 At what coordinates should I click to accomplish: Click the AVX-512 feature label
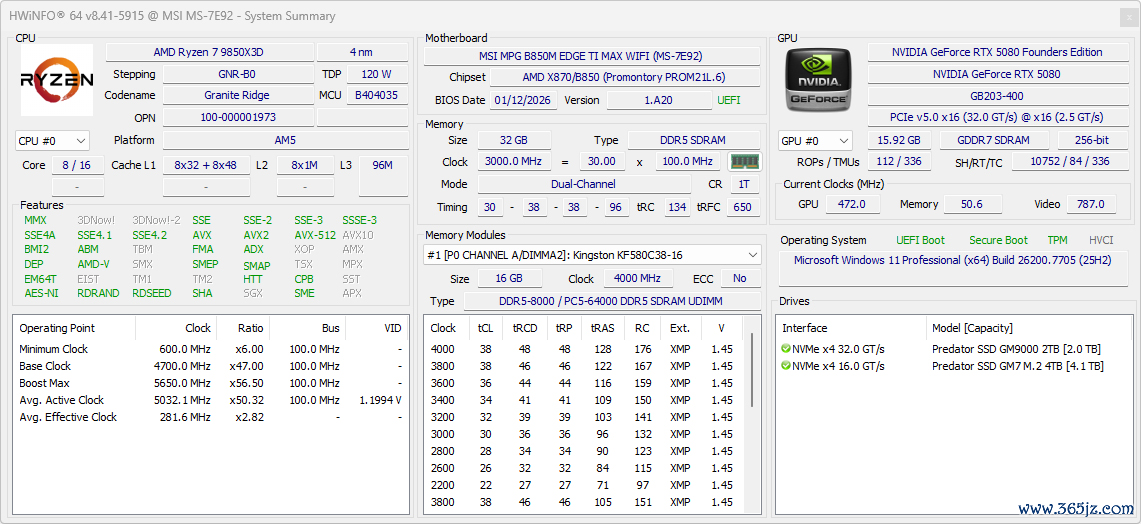(315, 235)
